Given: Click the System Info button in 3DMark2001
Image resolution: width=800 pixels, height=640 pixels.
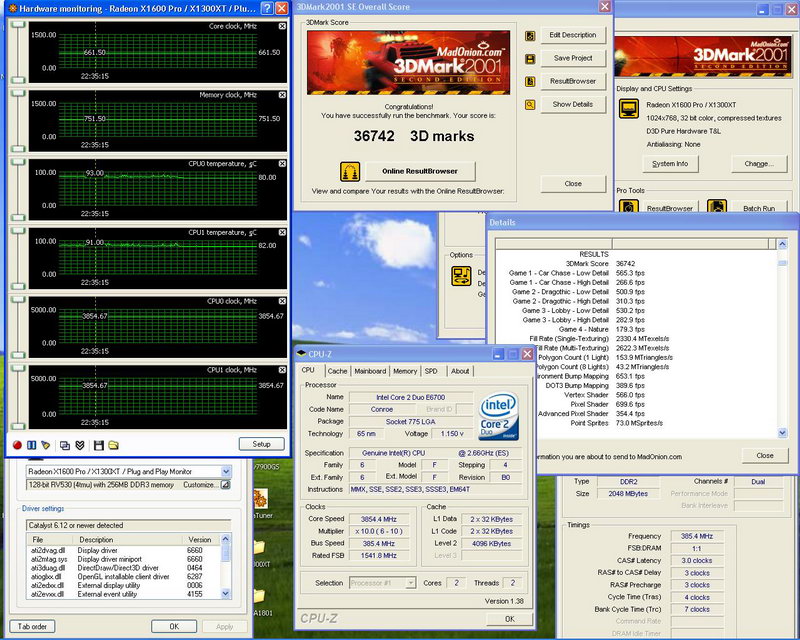Looking at the screenshot, I should [670, 164].
